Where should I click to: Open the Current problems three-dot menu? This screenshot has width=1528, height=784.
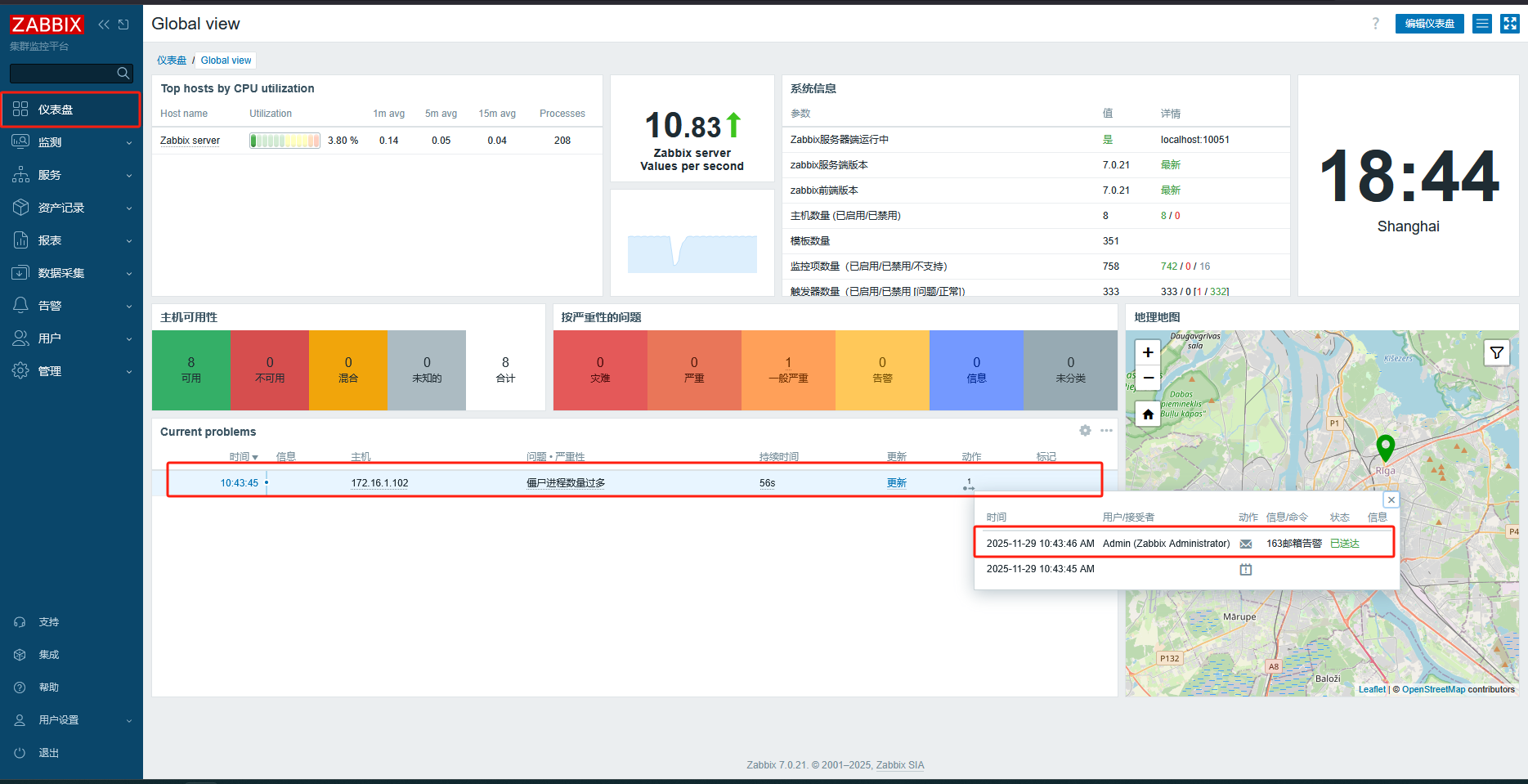tap(1106, 431)
